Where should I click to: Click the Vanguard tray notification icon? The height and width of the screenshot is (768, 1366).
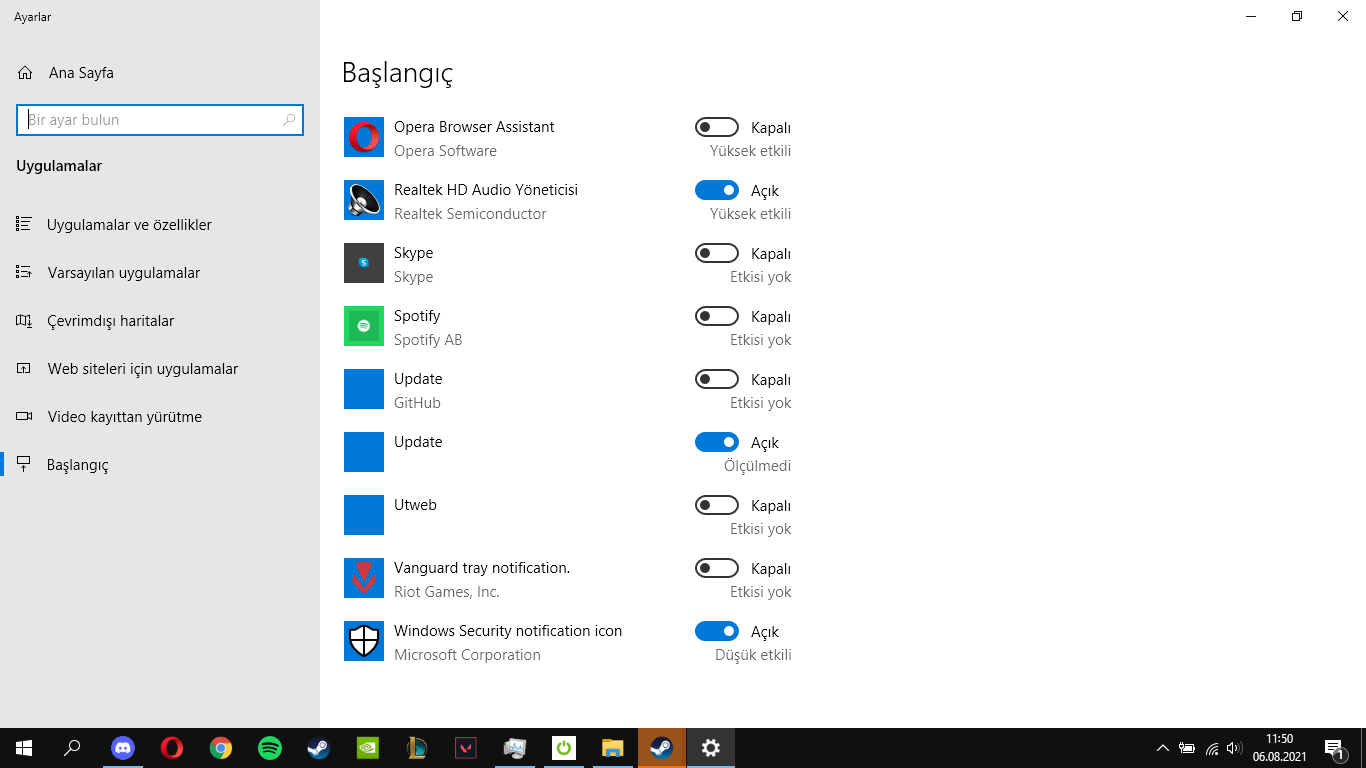[x=364, y=578]
